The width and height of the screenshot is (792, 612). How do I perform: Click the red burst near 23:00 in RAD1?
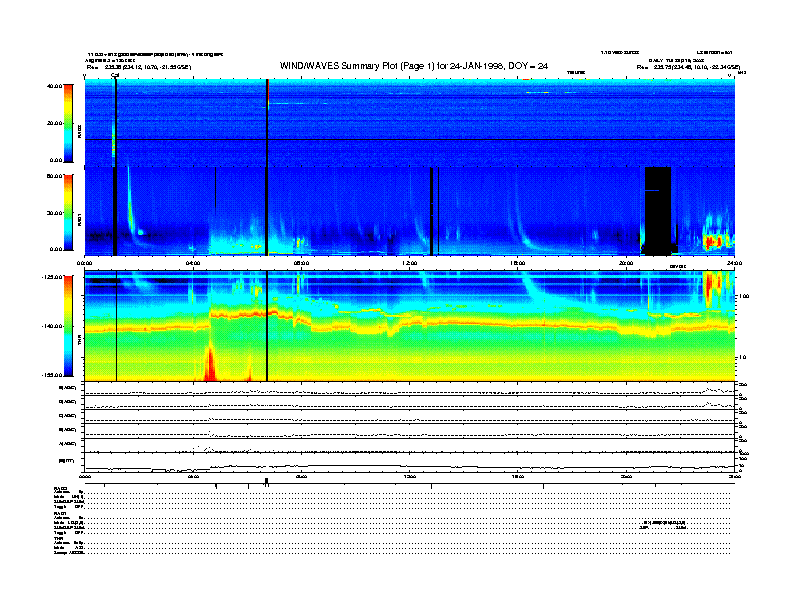(x=714, y=241)
